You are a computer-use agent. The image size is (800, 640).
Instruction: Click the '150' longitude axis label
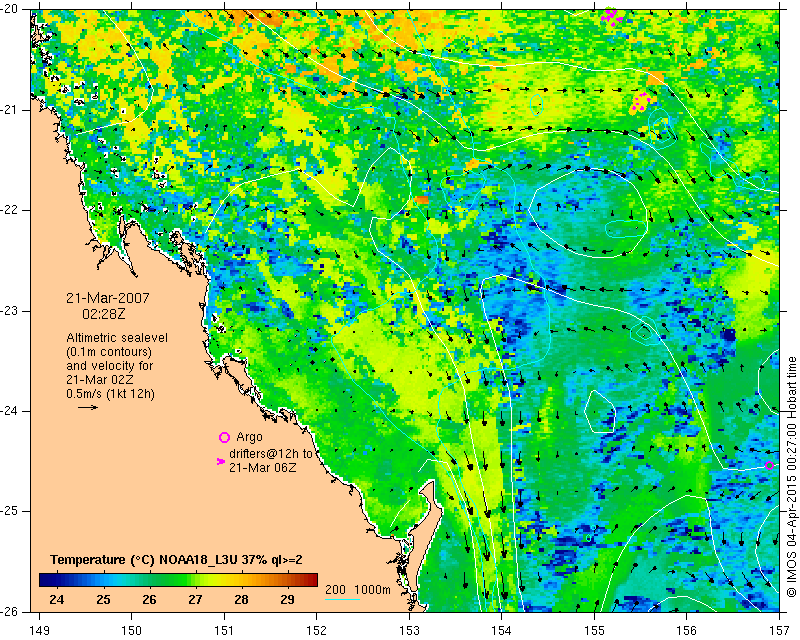[131, 631]
